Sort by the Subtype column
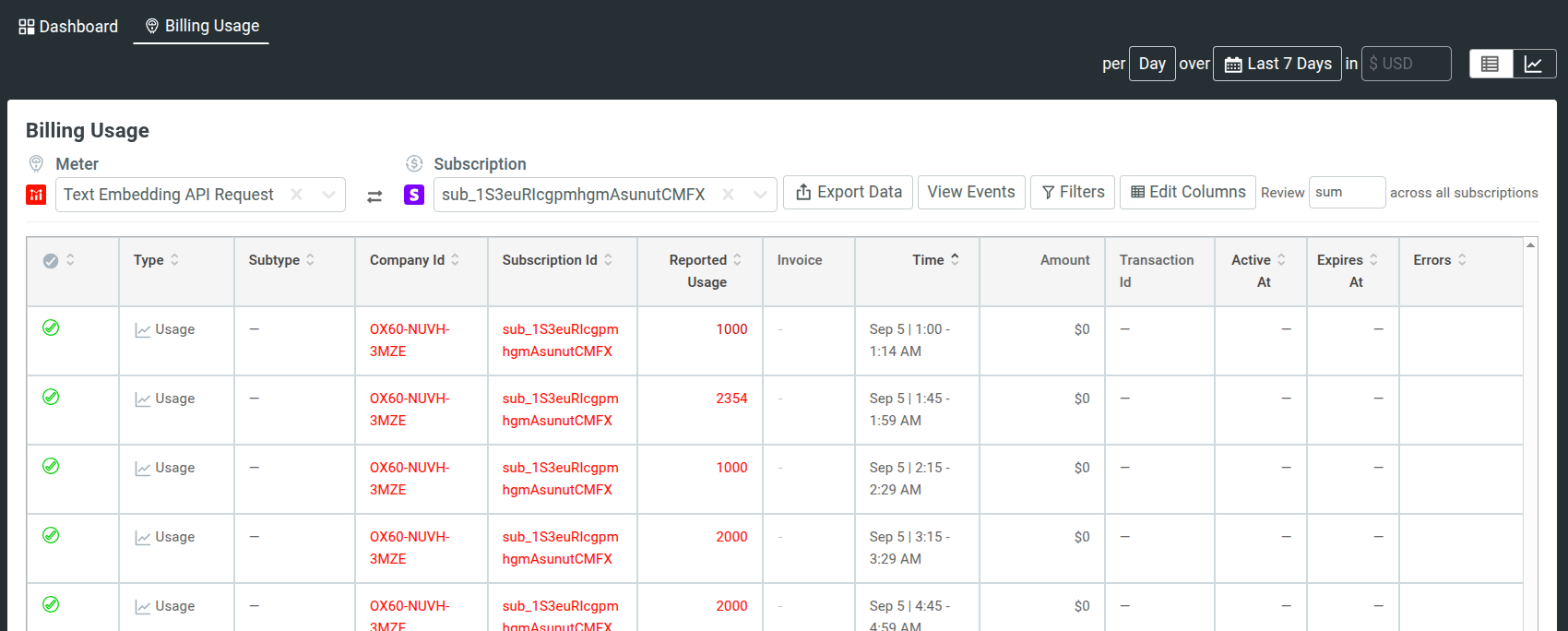Screen dimensions: 1568x631 pyautogui.click(x=310, y=260)
